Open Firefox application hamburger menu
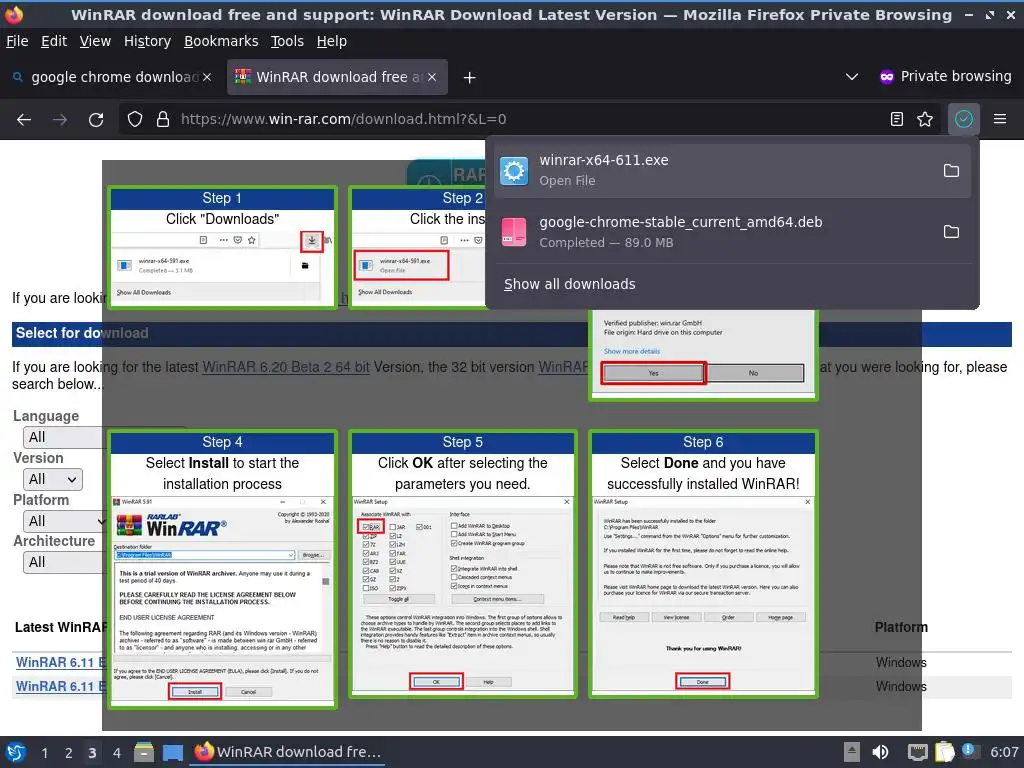Image resolution: width=1024 pixels, height=768 pixels. coord(1000,119)
